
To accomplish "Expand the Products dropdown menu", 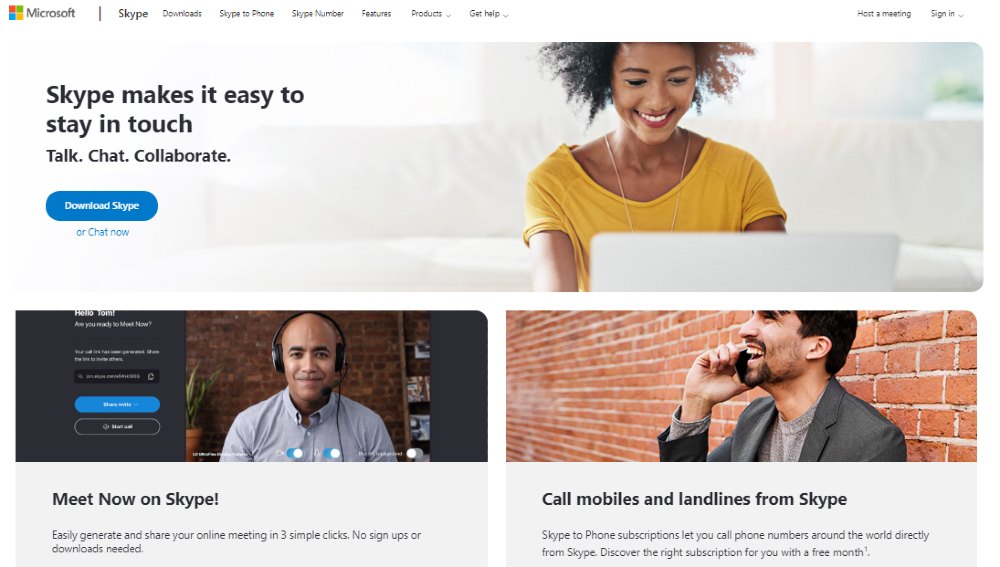I will pyautogui.click(x=431, y=13).
